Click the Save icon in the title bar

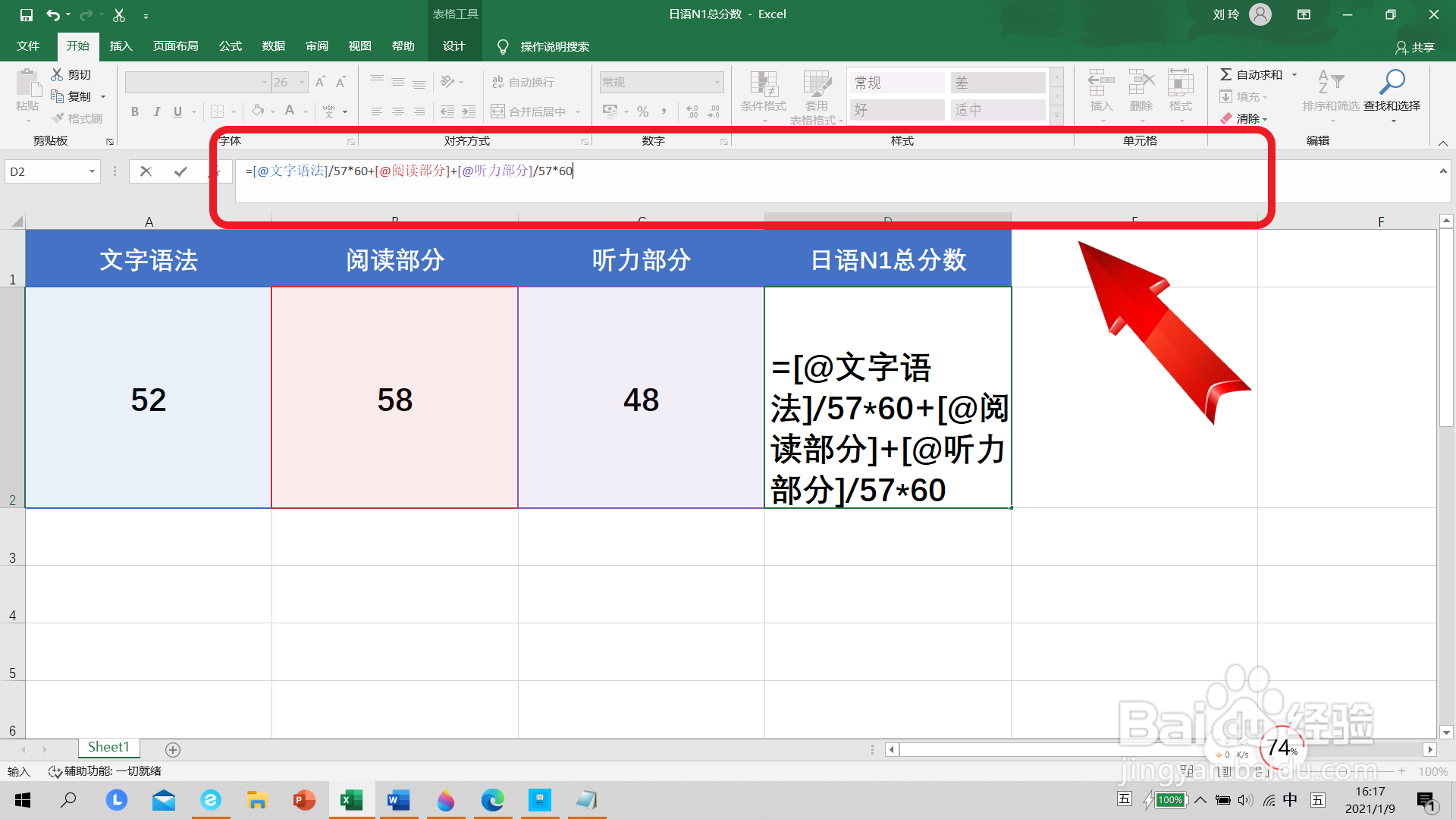[x=26, y=14]
